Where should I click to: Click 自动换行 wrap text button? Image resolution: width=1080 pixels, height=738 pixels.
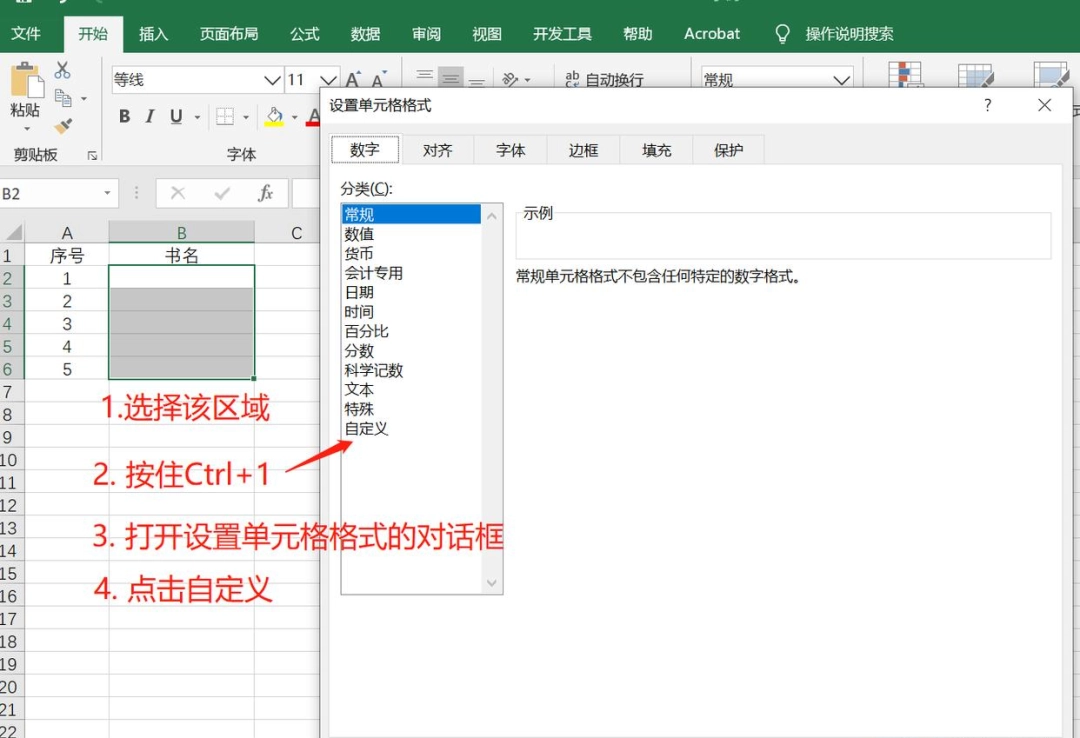point(604,79)
